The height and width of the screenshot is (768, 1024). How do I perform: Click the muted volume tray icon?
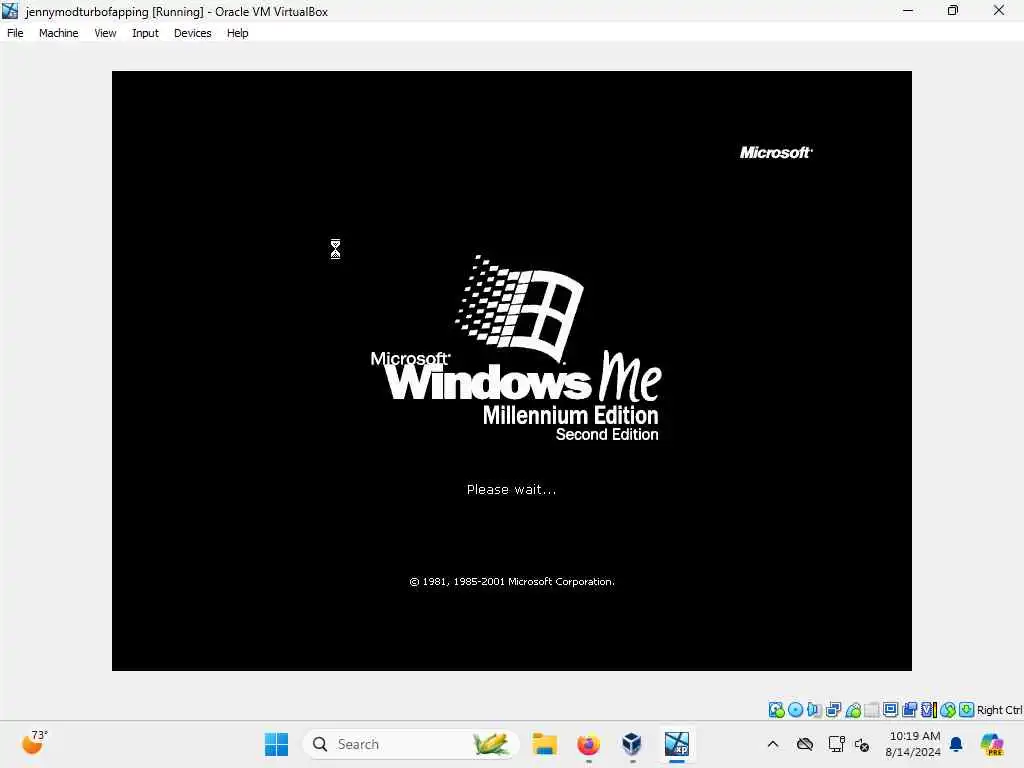862,744
